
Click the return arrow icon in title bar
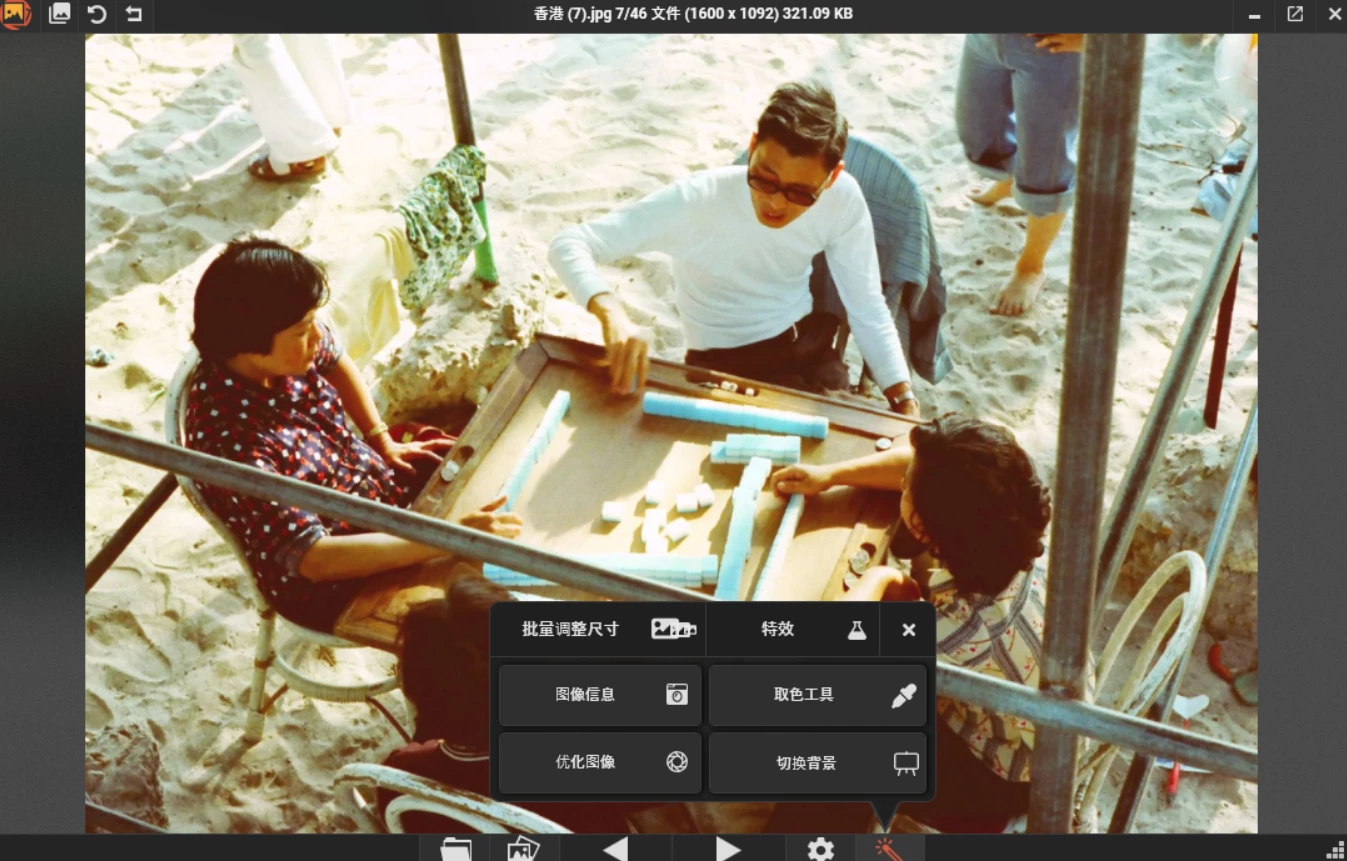(x=133, y=14)
